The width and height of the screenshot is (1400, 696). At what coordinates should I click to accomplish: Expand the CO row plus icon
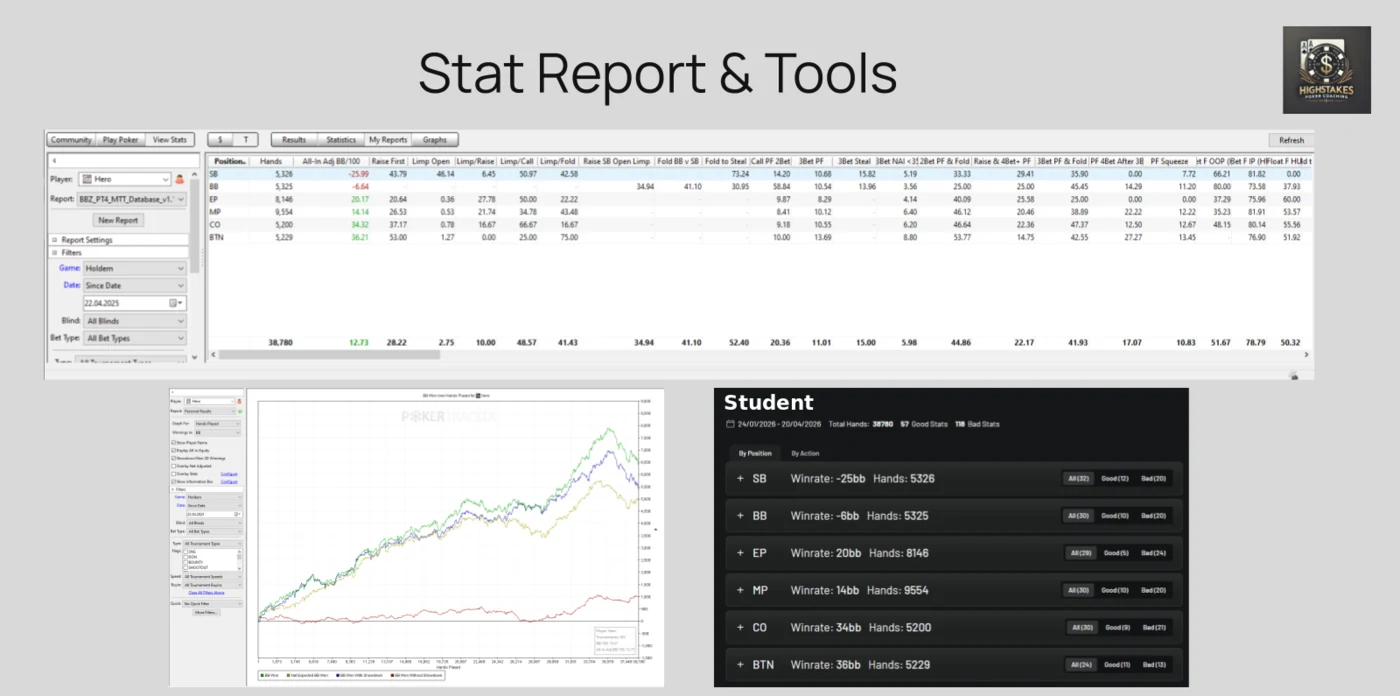point(741,627)
